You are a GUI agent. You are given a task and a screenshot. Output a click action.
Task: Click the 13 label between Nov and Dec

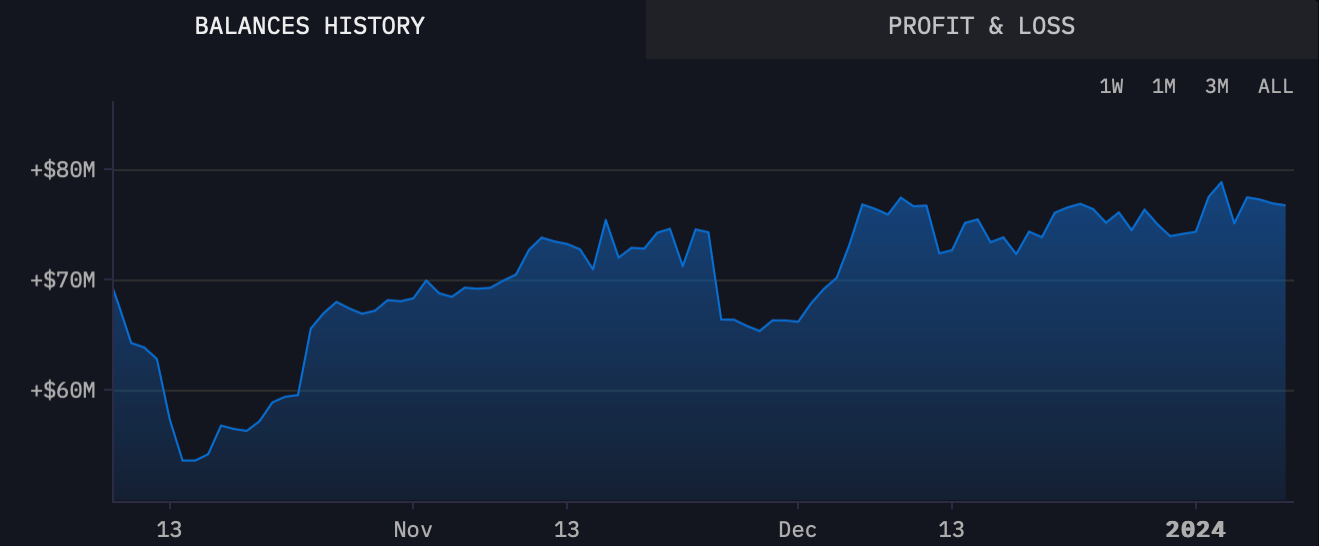[566, 529]
